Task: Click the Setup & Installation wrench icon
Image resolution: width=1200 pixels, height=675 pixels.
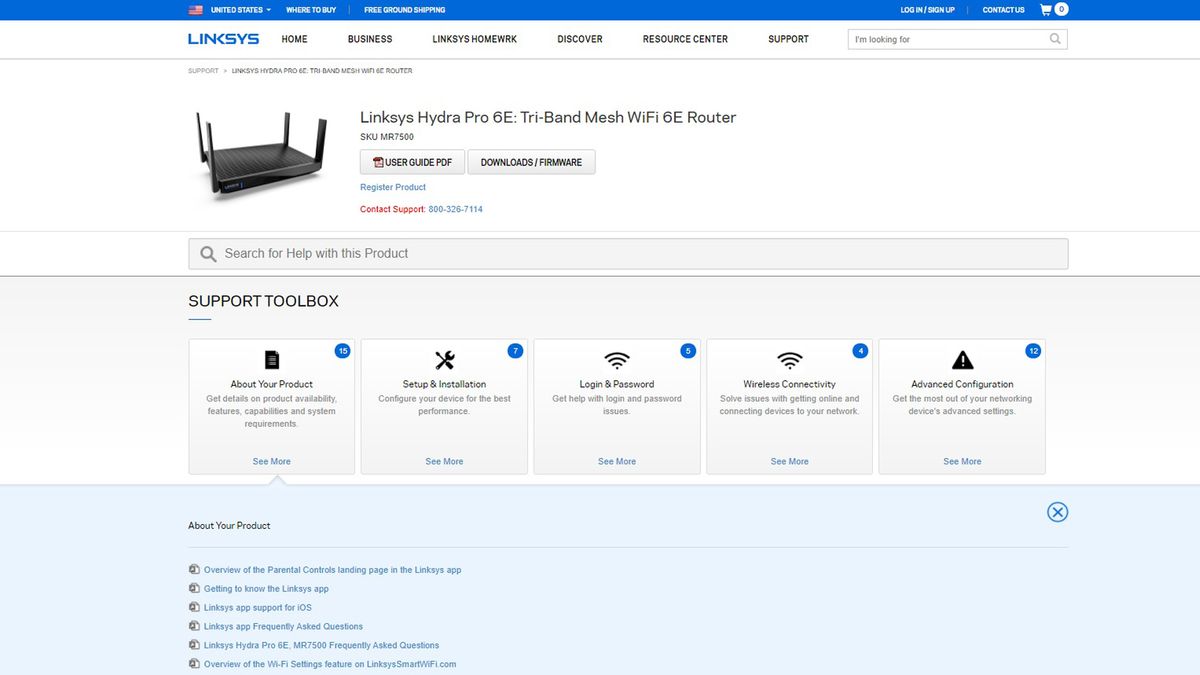Action: [443, 360]
